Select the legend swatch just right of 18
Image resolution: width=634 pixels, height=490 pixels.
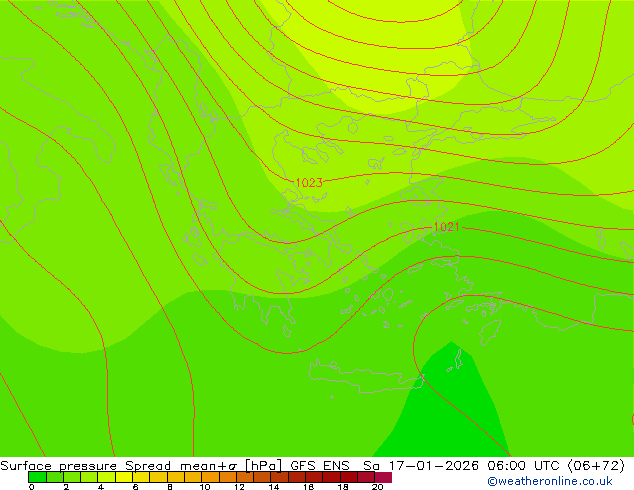[x=349, y=477]
